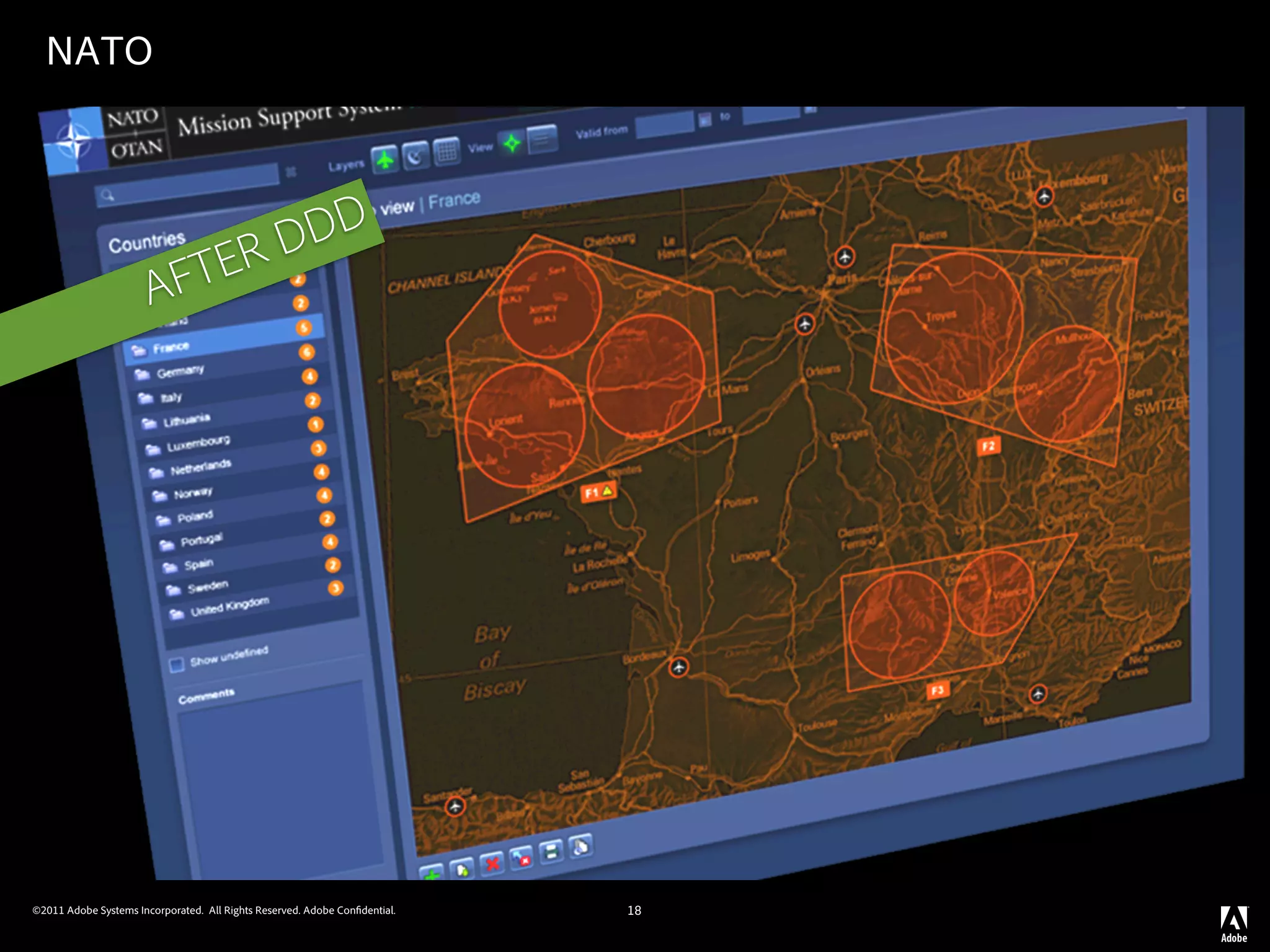Toggle the aircraft layer button
The image size is (1270, 952).
tap(385, 161)
